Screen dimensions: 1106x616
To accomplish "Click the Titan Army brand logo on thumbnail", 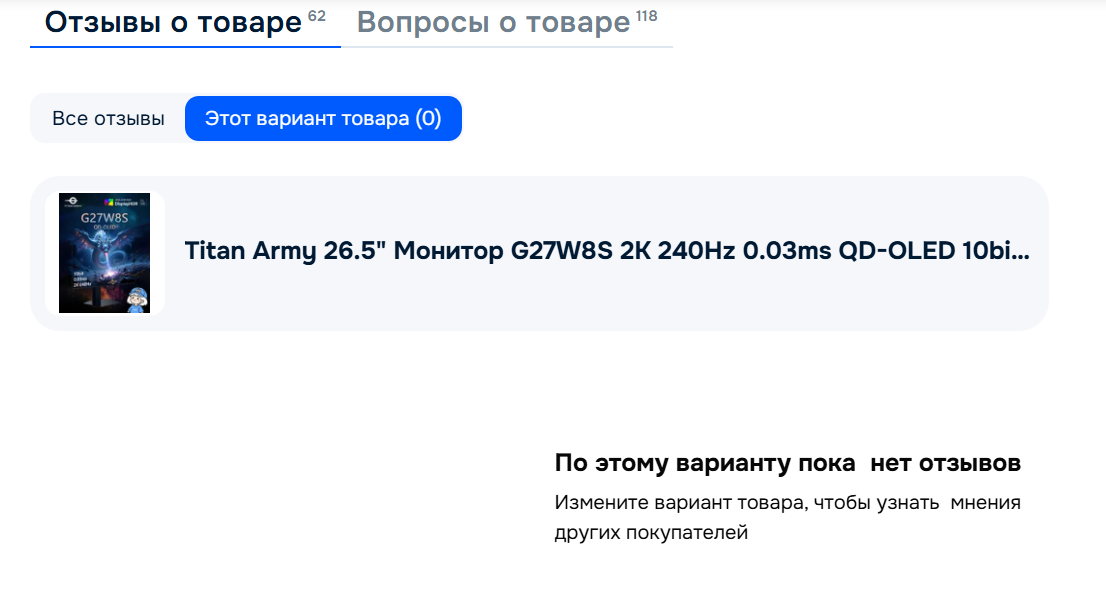I will click(73, 202).
